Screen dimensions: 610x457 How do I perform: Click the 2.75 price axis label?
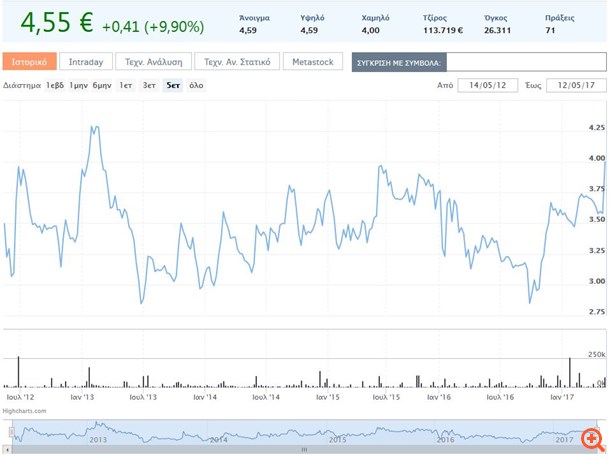597,312
